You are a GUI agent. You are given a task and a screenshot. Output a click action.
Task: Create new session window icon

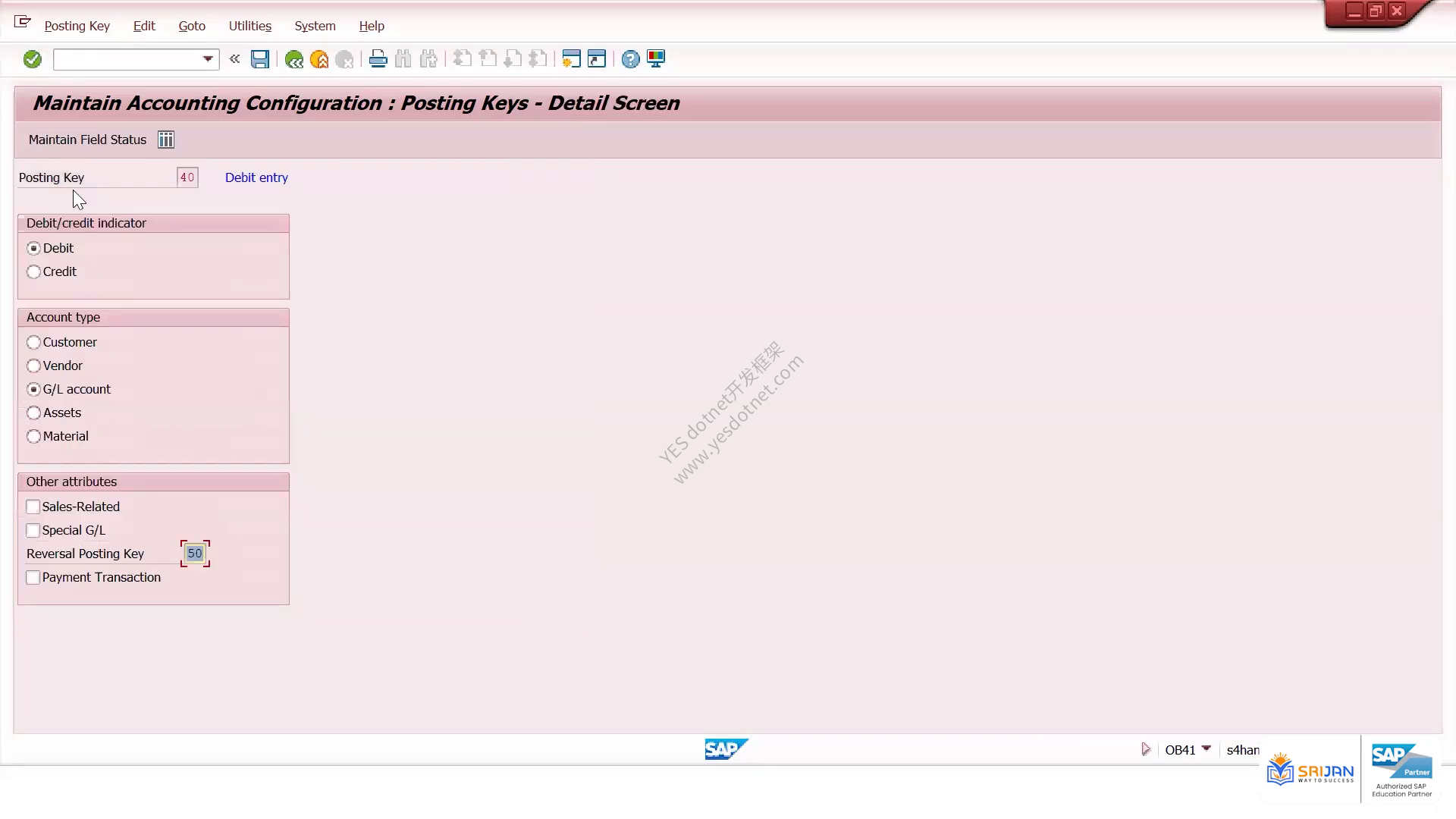click(571, 59)
